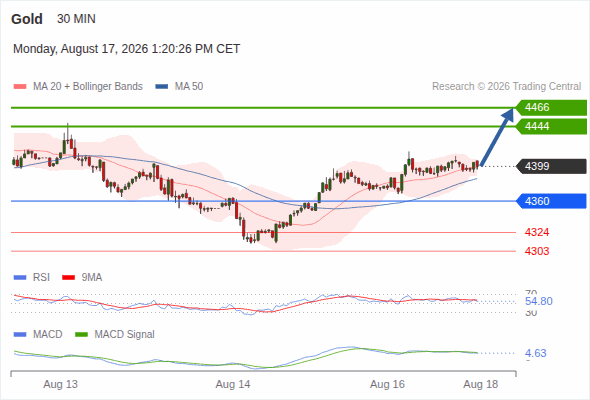The image size is (590, 400).
Task: Click the Aug 14 date axis marker
Action: [x=233, y=385]
